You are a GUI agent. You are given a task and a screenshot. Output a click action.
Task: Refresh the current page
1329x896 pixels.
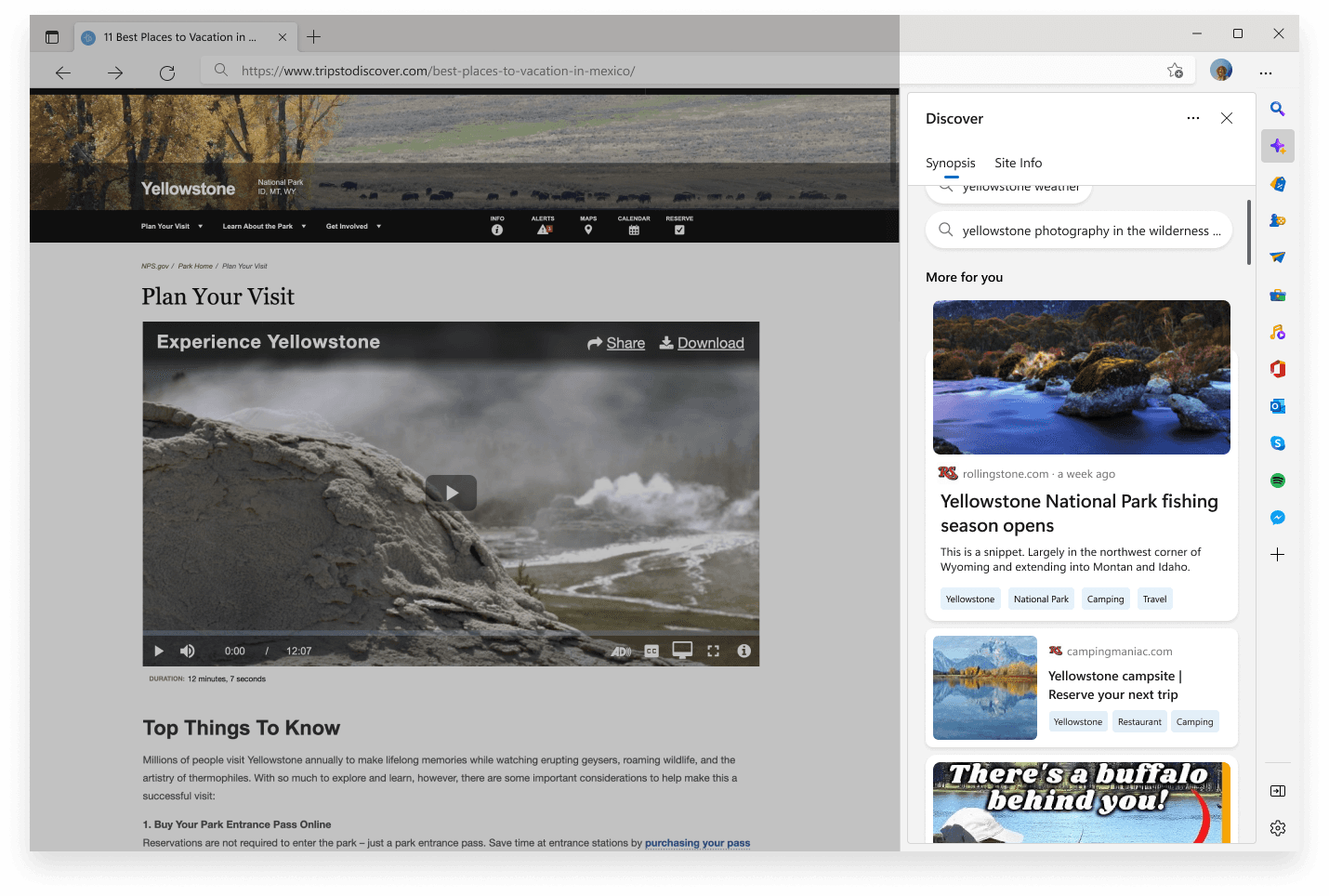[x=167, y=72]
